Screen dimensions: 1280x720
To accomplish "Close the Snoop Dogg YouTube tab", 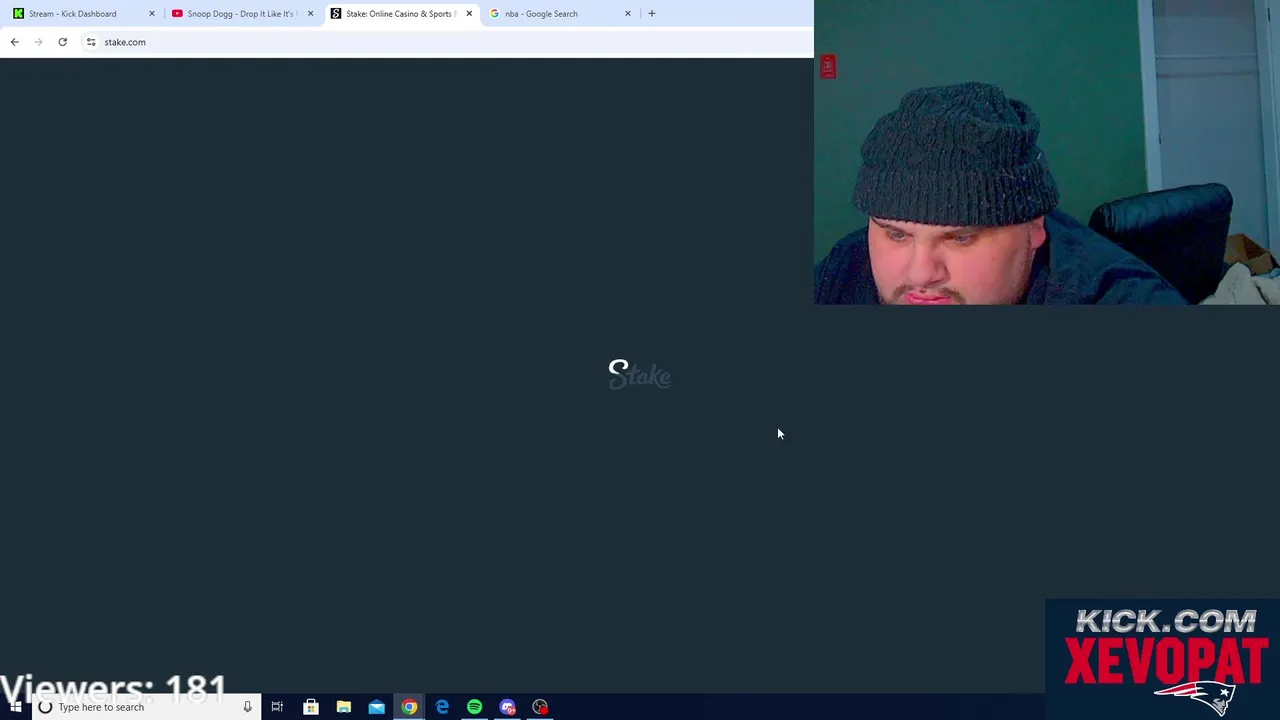I will coord(310,14).
